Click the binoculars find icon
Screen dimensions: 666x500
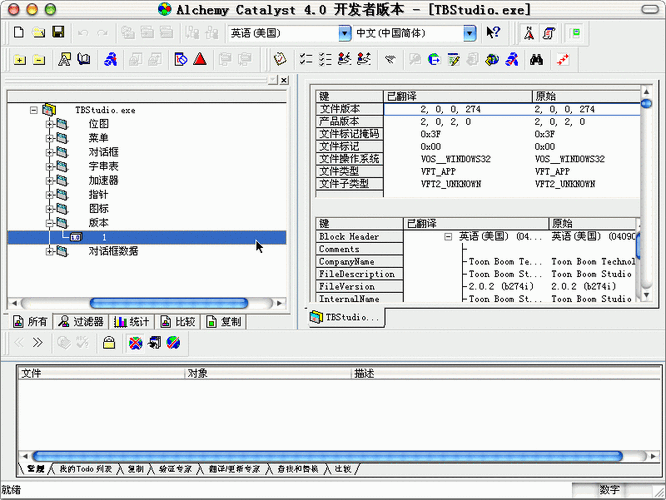click(536, 59)
